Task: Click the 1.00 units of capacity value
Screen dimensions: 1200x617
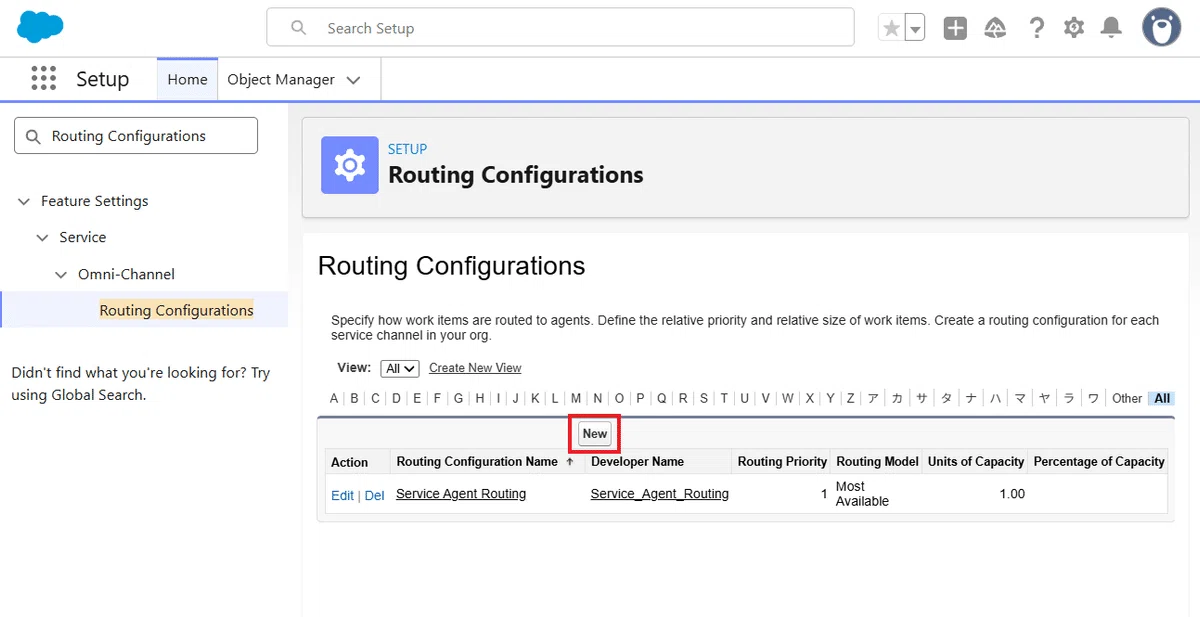Action: tap(1012, 494)
